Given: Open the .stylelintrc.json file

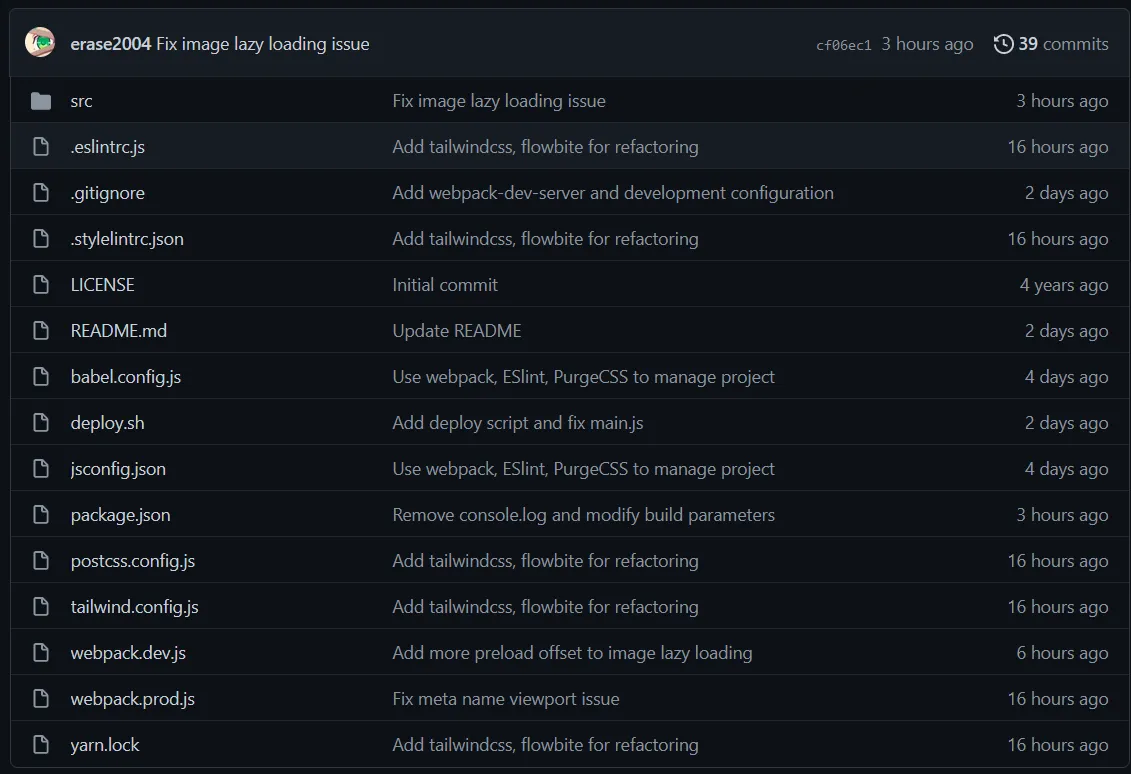Looking at the screenshot, I should point(127,239).
